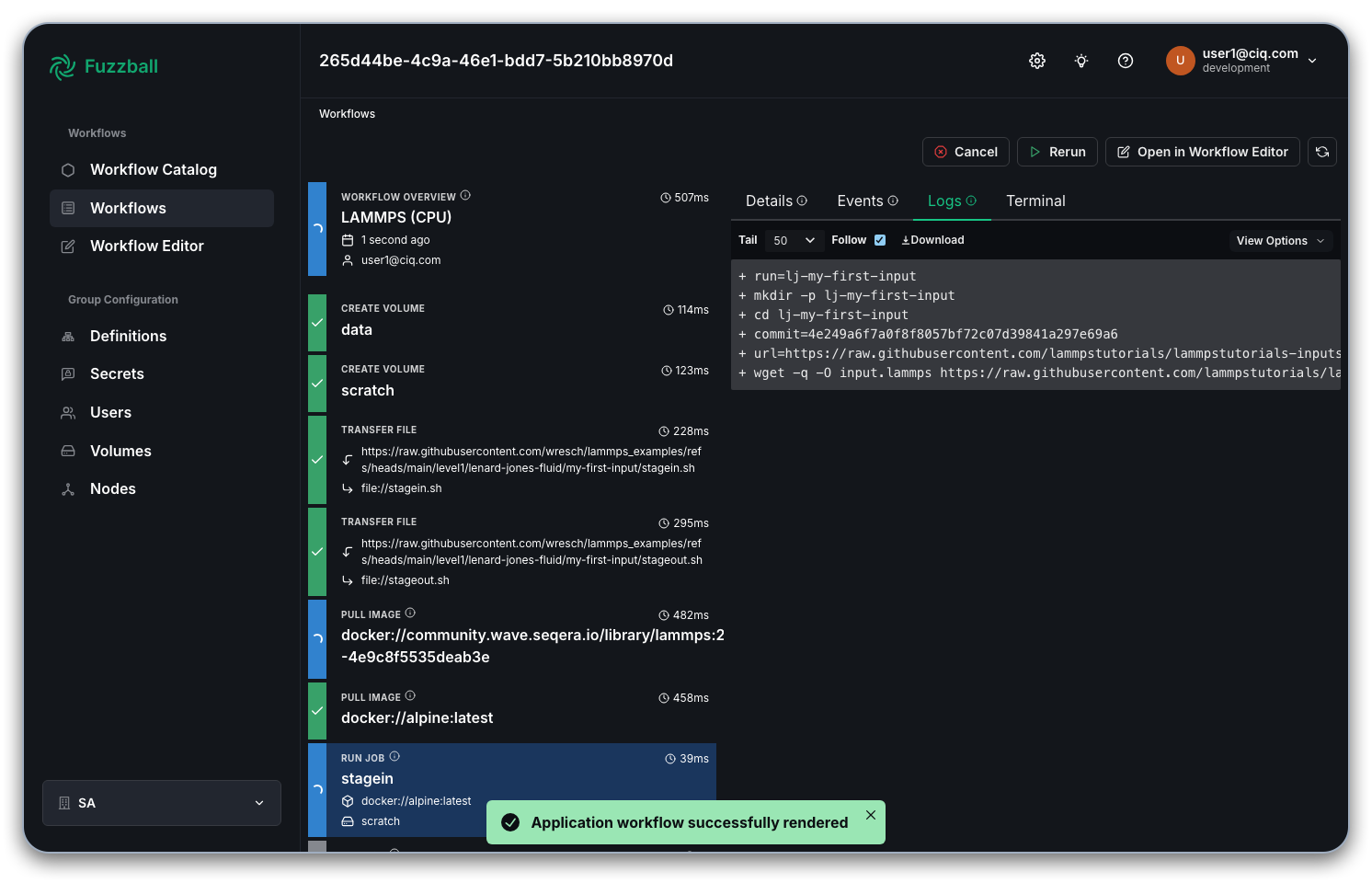Open the Terminal tab
1372x883 pixels.
click(1035, 201)
